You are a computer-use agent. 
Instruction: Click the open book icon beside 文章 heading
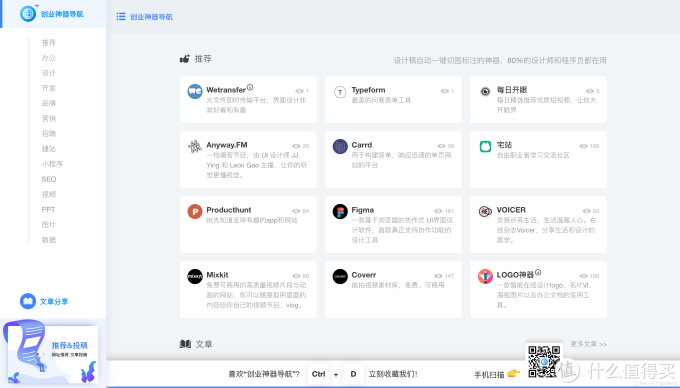coord(185,344)
